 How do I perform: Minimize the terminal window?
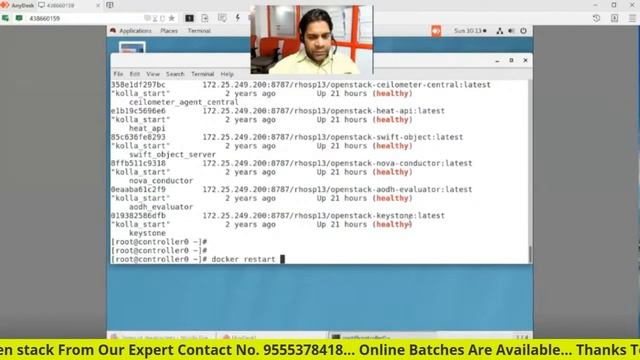click(497, 60)
